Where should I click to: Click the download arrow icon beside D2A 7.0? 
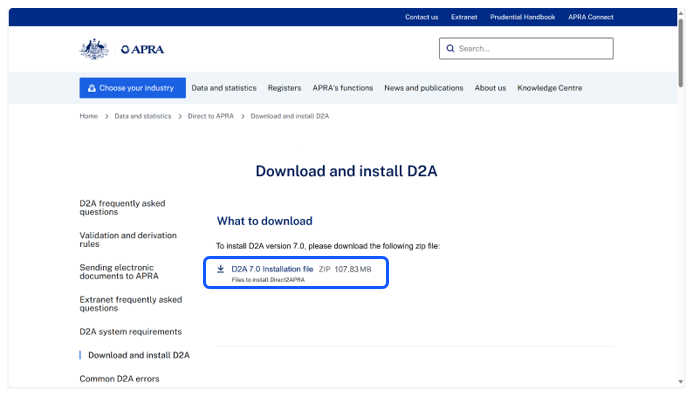(221, 269)
